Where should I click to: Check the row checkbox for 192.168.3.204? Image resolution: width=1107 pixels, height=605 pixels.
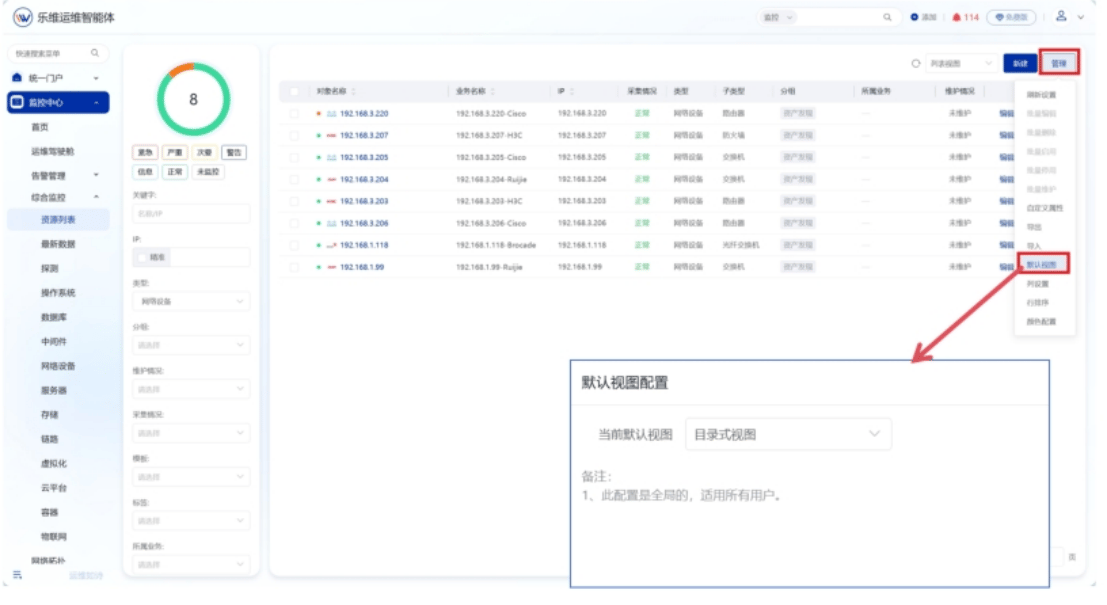point(294,179)
